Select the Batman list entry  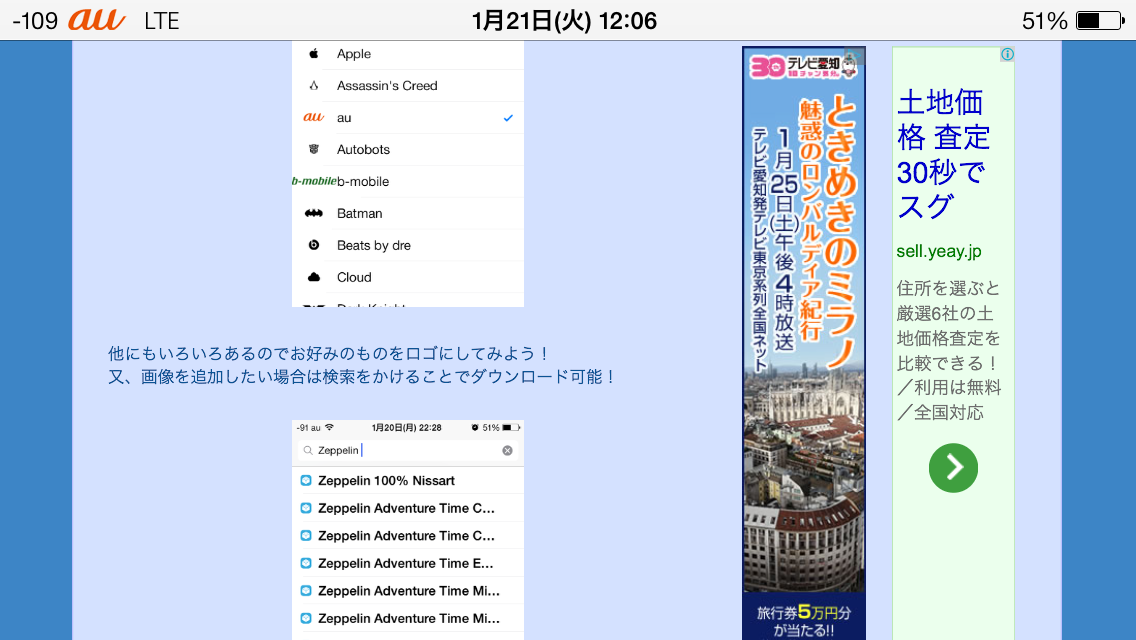click(x=408, y=213)
